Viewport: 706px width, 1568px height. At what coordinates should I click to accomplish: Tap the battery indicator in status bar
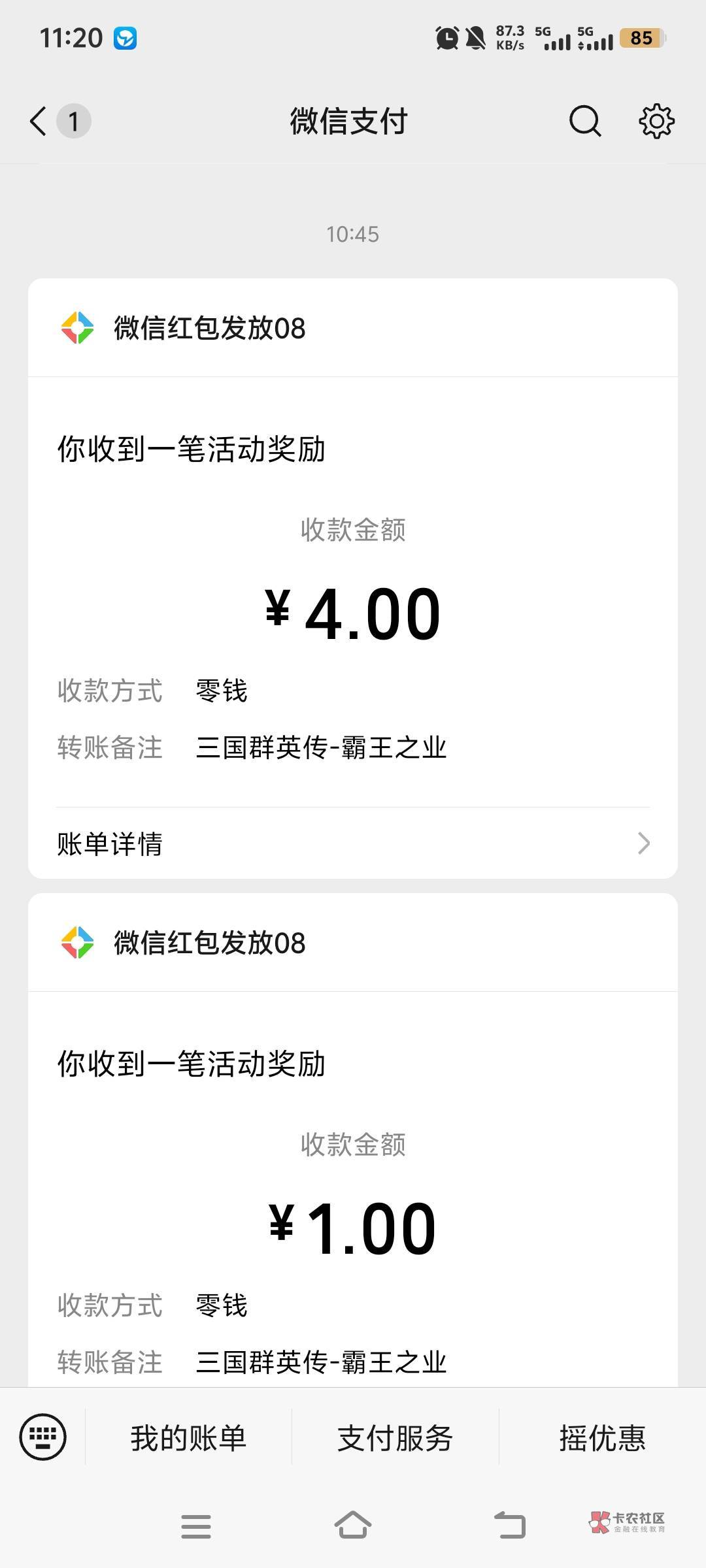pyautogui.click(x=642, y=38)
